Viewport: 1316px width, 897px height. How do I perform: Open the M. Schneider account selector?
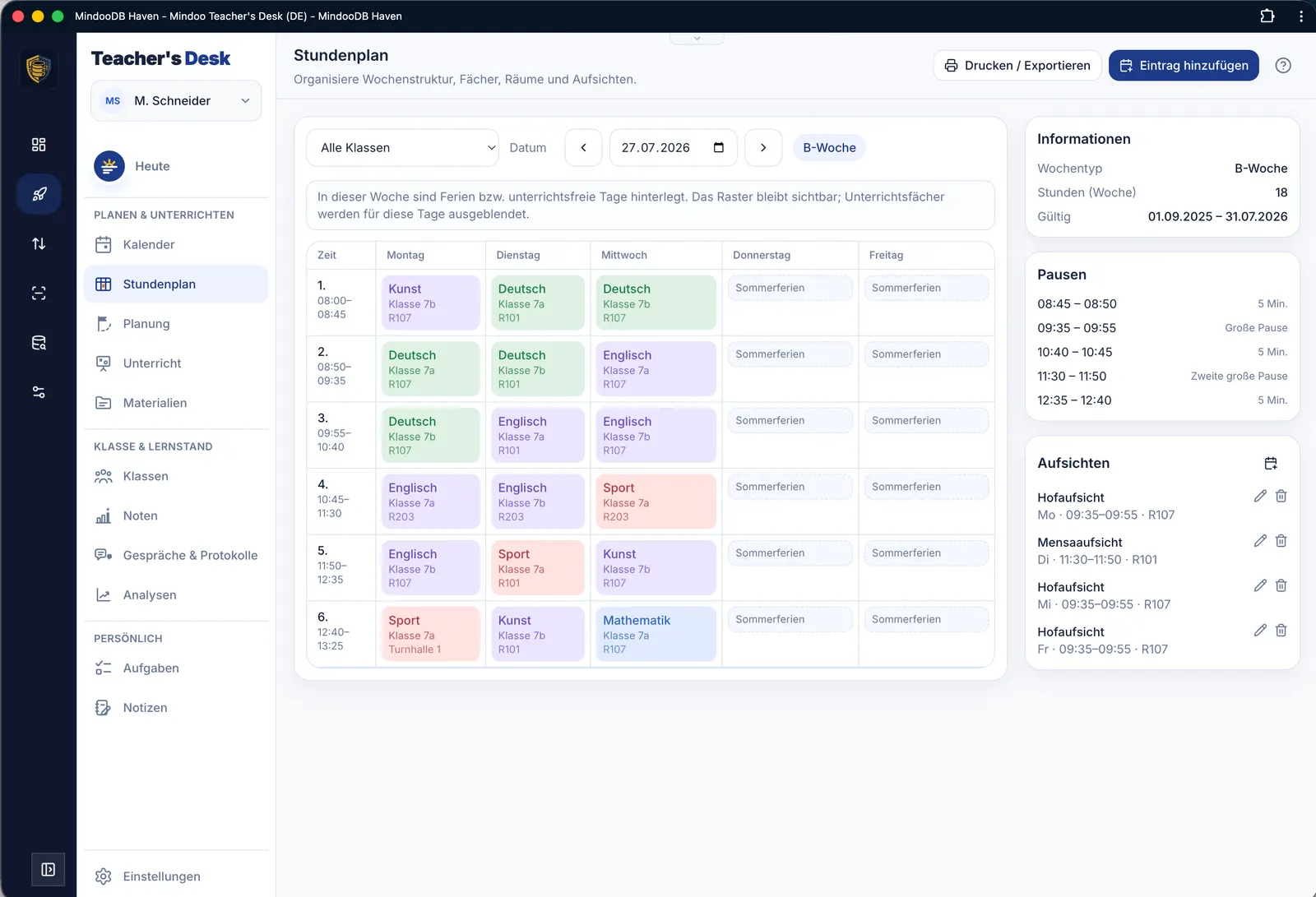[x=176, y=100]
